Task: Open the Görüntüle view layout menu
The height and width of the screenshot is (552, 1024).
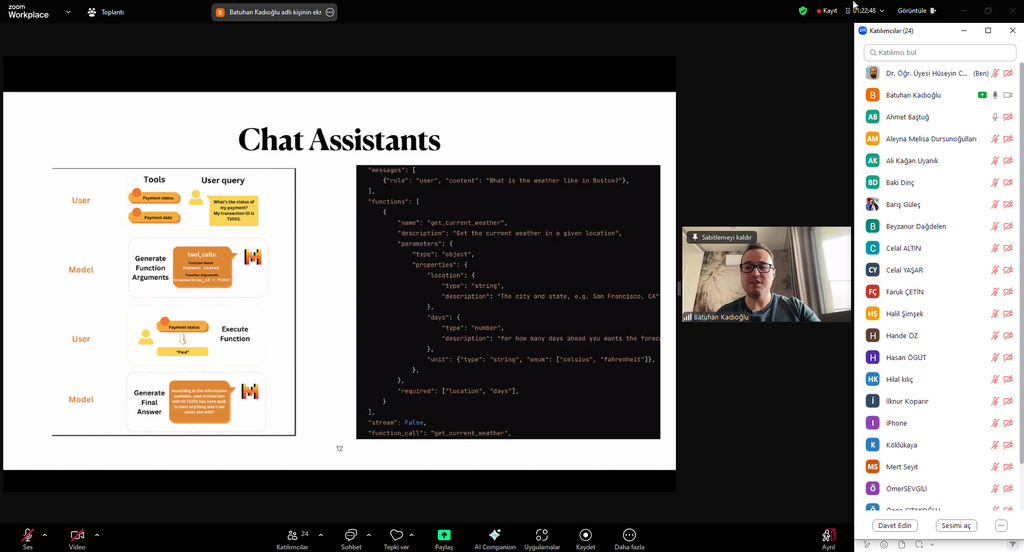Action: [917, 10]
